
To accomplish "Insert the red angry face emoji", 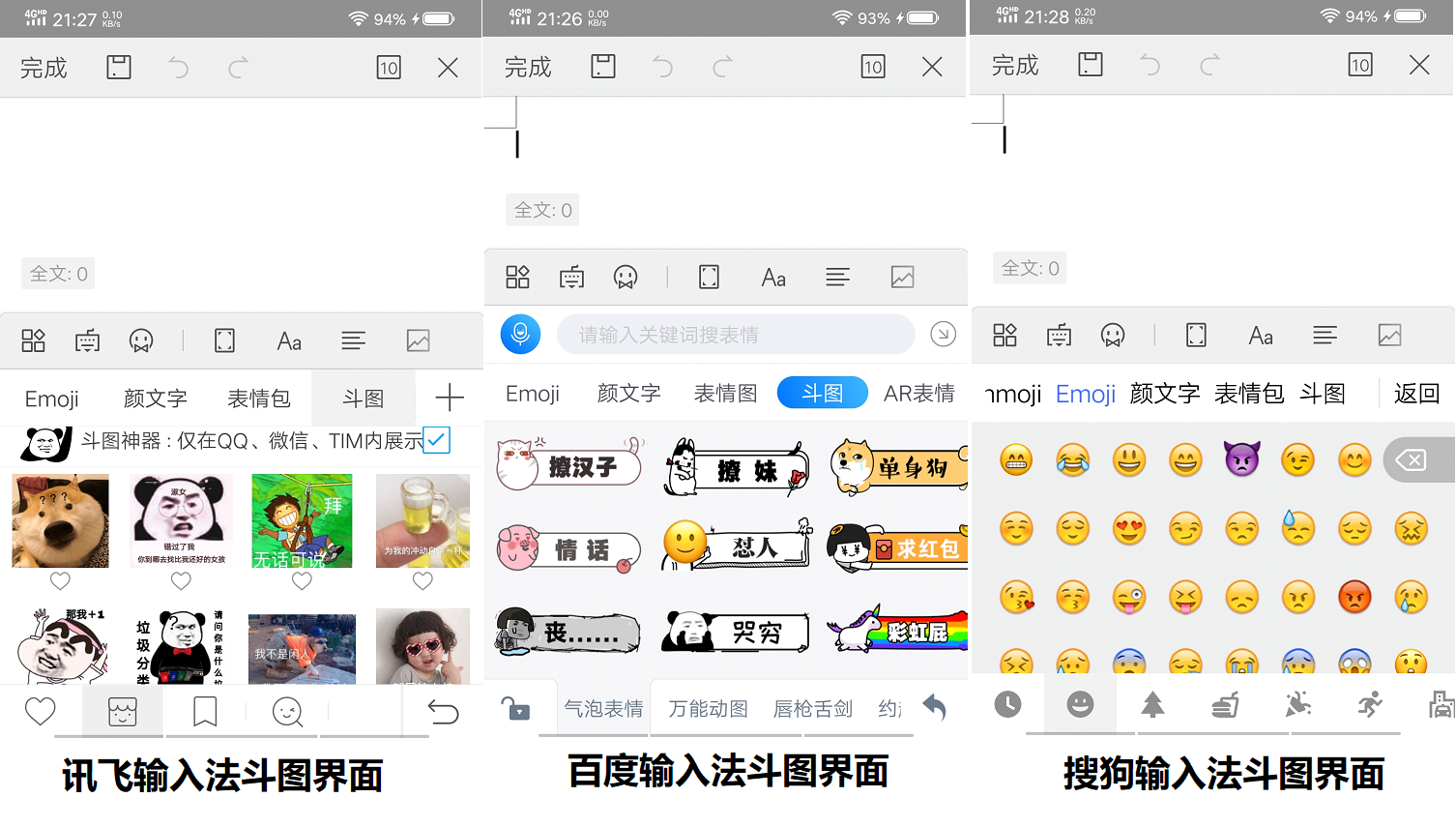I will click(1354, 597).
